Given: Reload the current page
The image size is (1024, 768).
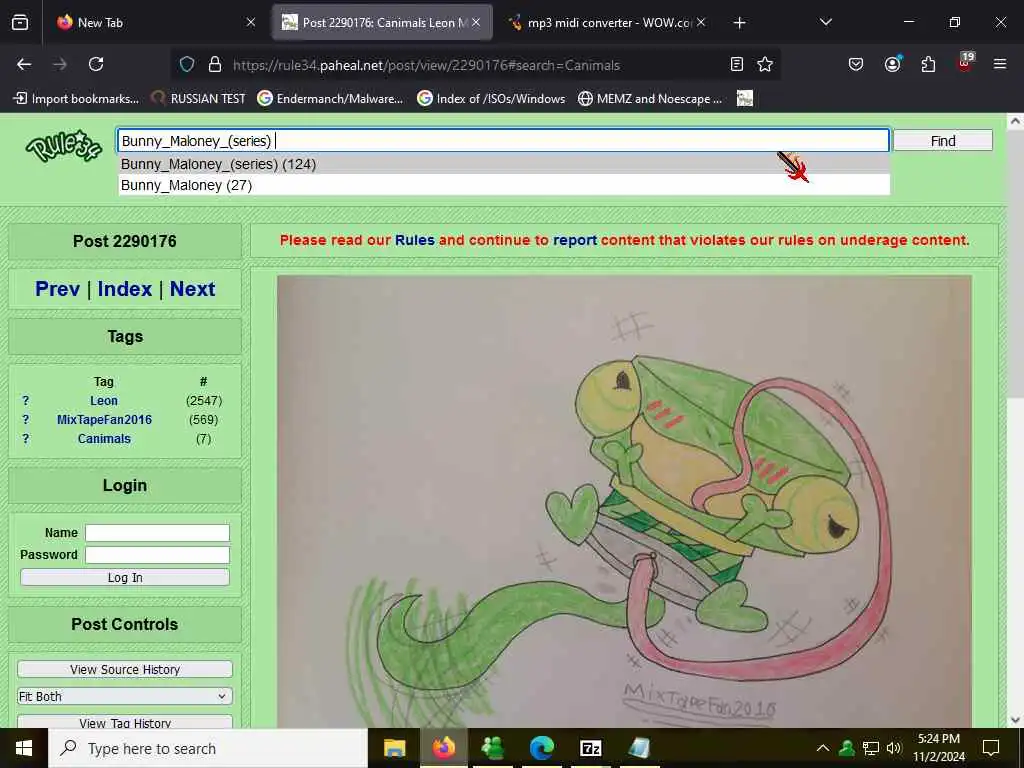Looking at the screenshot, I should (96, 64).
